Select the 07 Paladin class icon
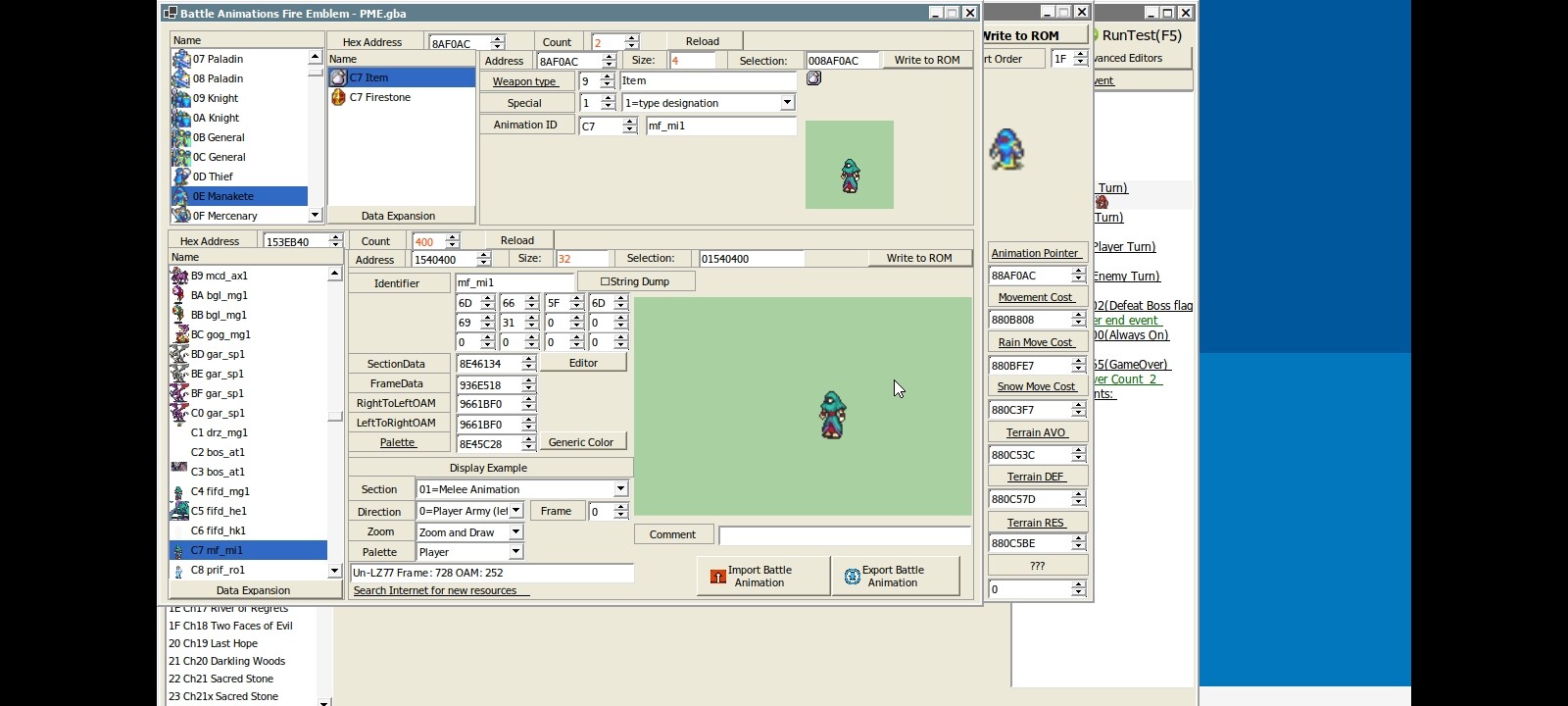This screenshot has width=1568, height=706. pos(181,59)
